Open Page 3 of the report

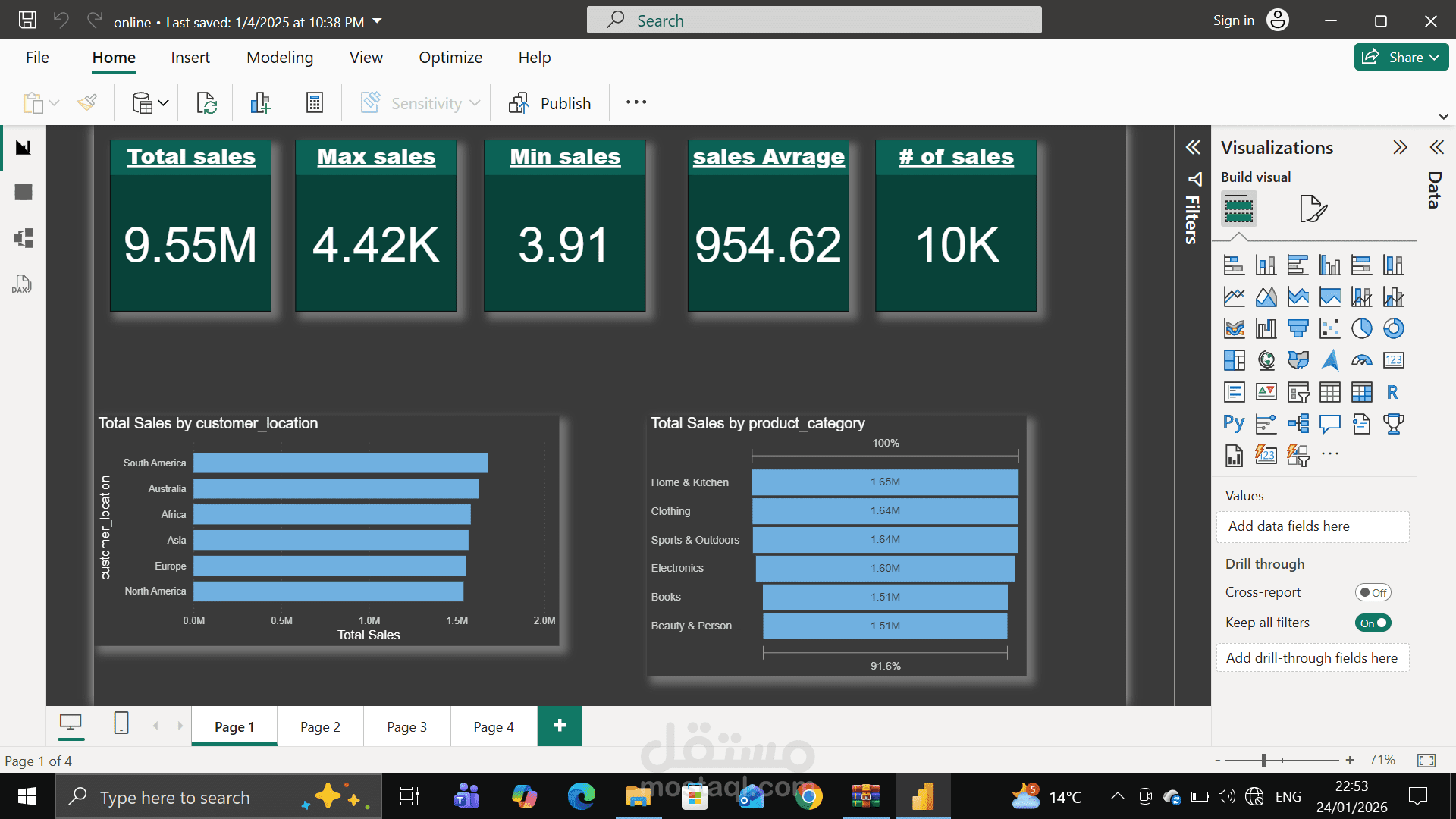[406, 726]
